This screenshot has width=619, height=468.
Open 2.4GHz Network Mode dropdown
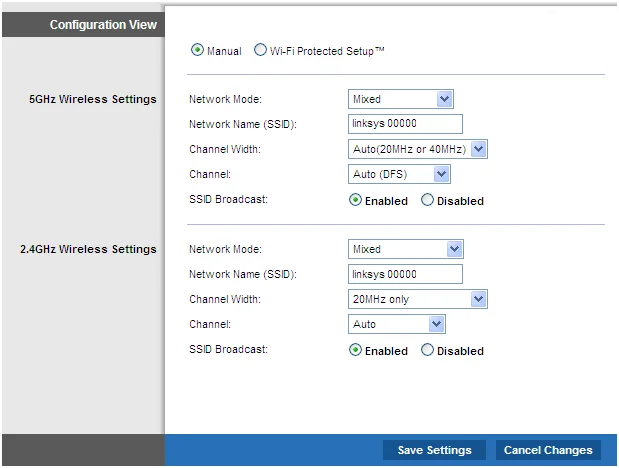pos(406,249)
